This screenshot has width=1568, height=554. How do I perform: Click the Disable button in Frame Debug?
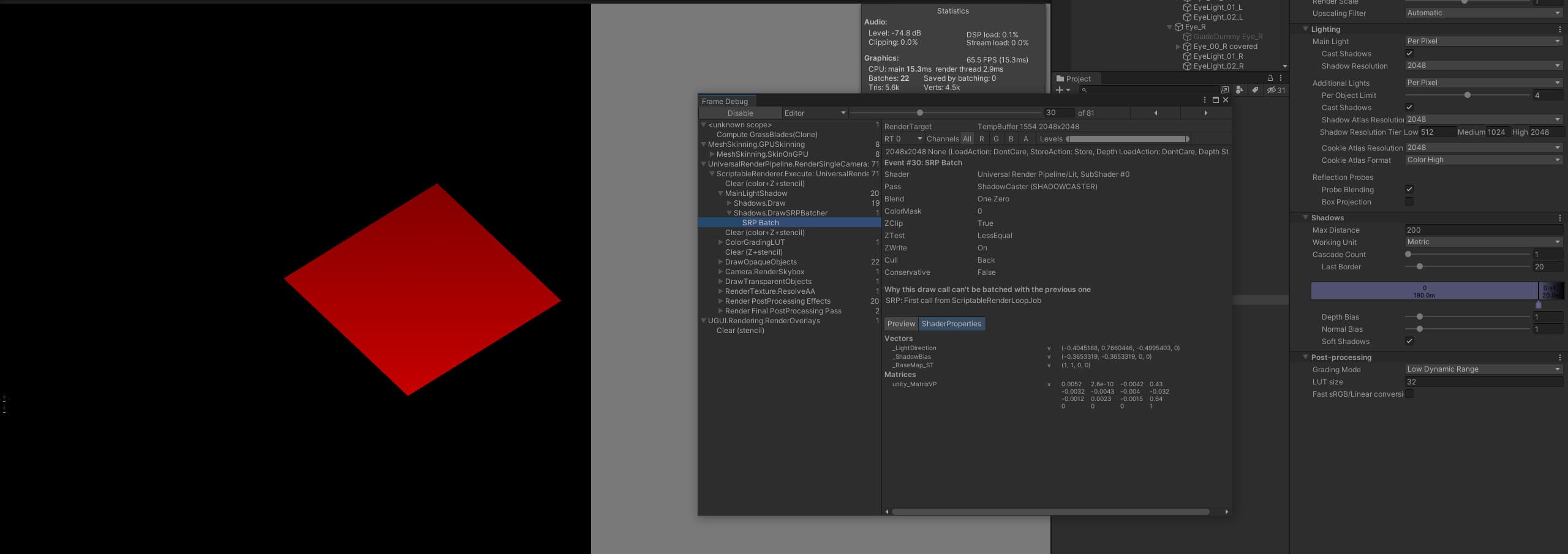coord(740,113)
